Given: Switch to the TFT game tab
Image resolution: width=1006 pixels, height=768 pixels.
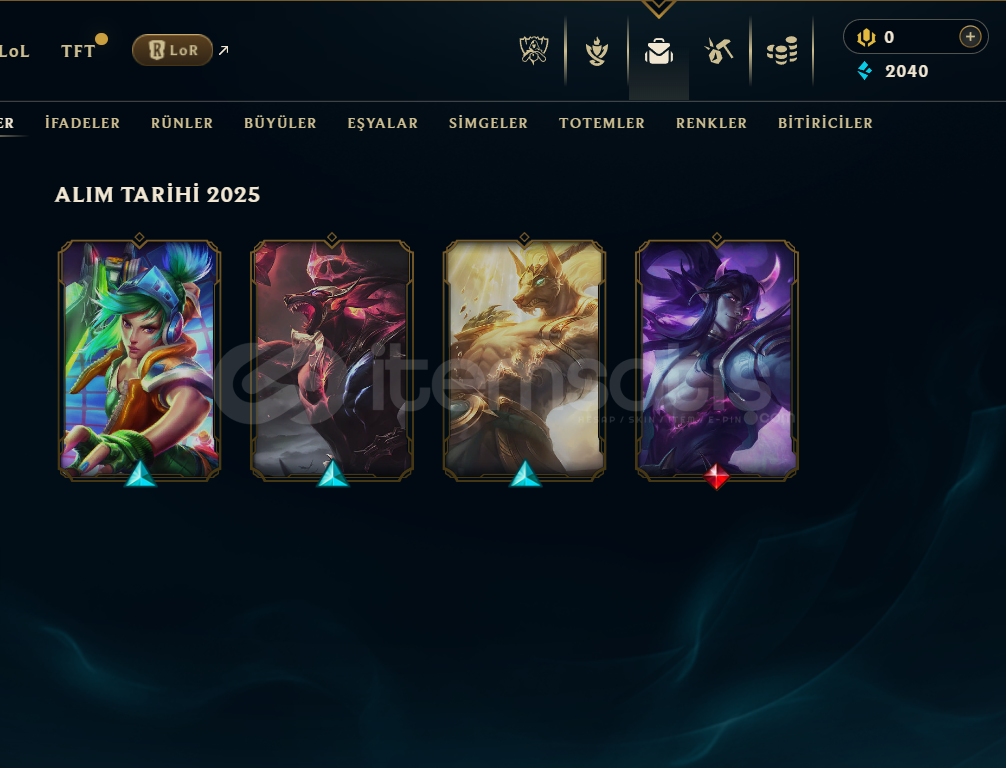Looking at the screenshot, I should (78, 51).
